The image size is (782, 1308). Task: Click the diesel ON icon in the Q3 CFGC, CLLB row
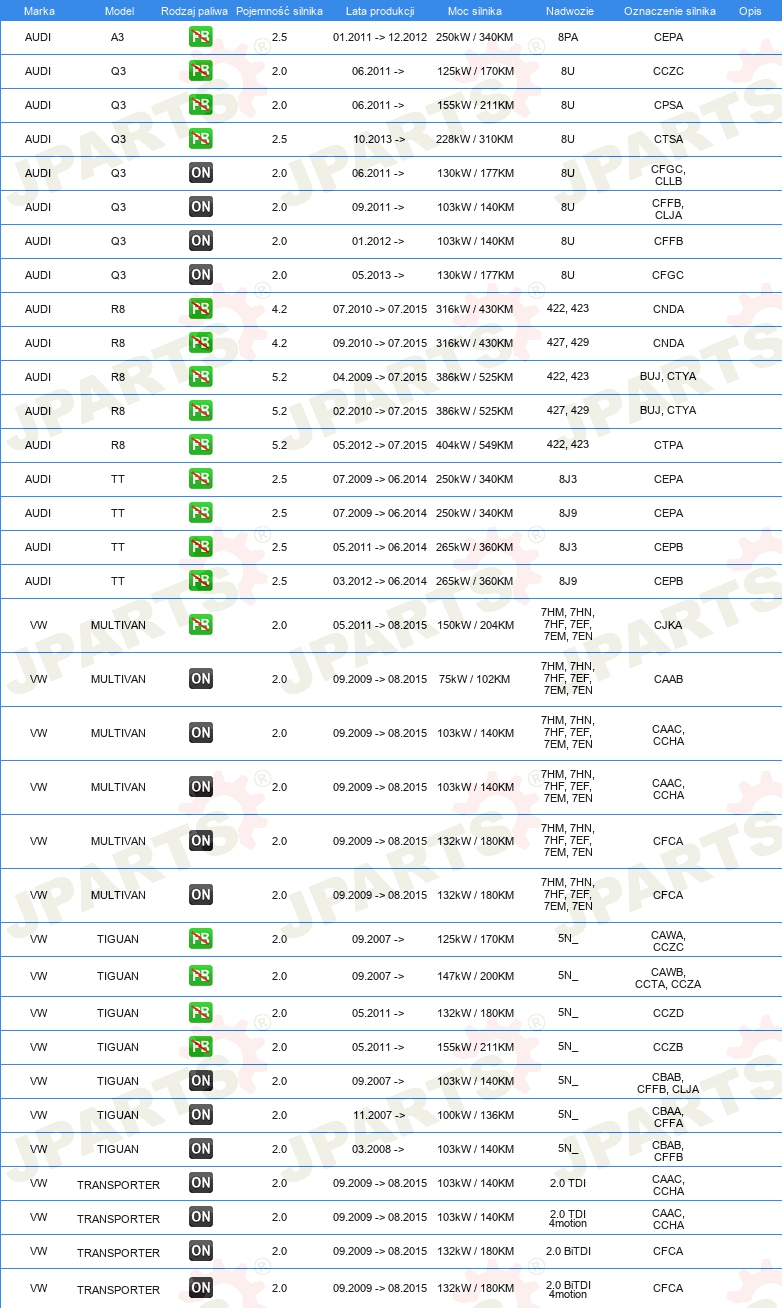pos(201,173)
